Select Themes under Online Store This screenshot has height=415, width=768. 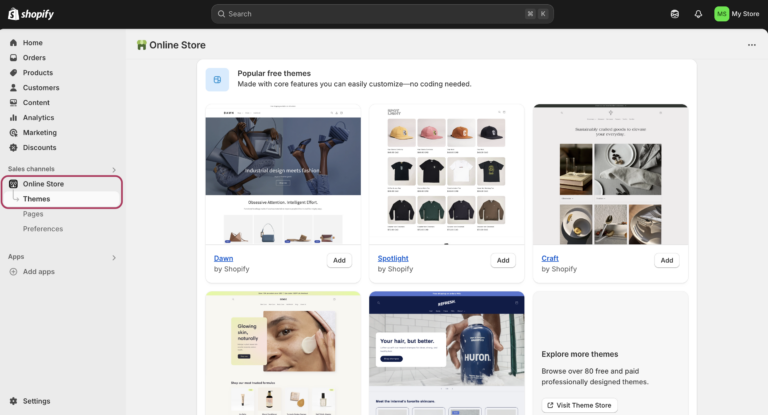(x=36, y=199)
